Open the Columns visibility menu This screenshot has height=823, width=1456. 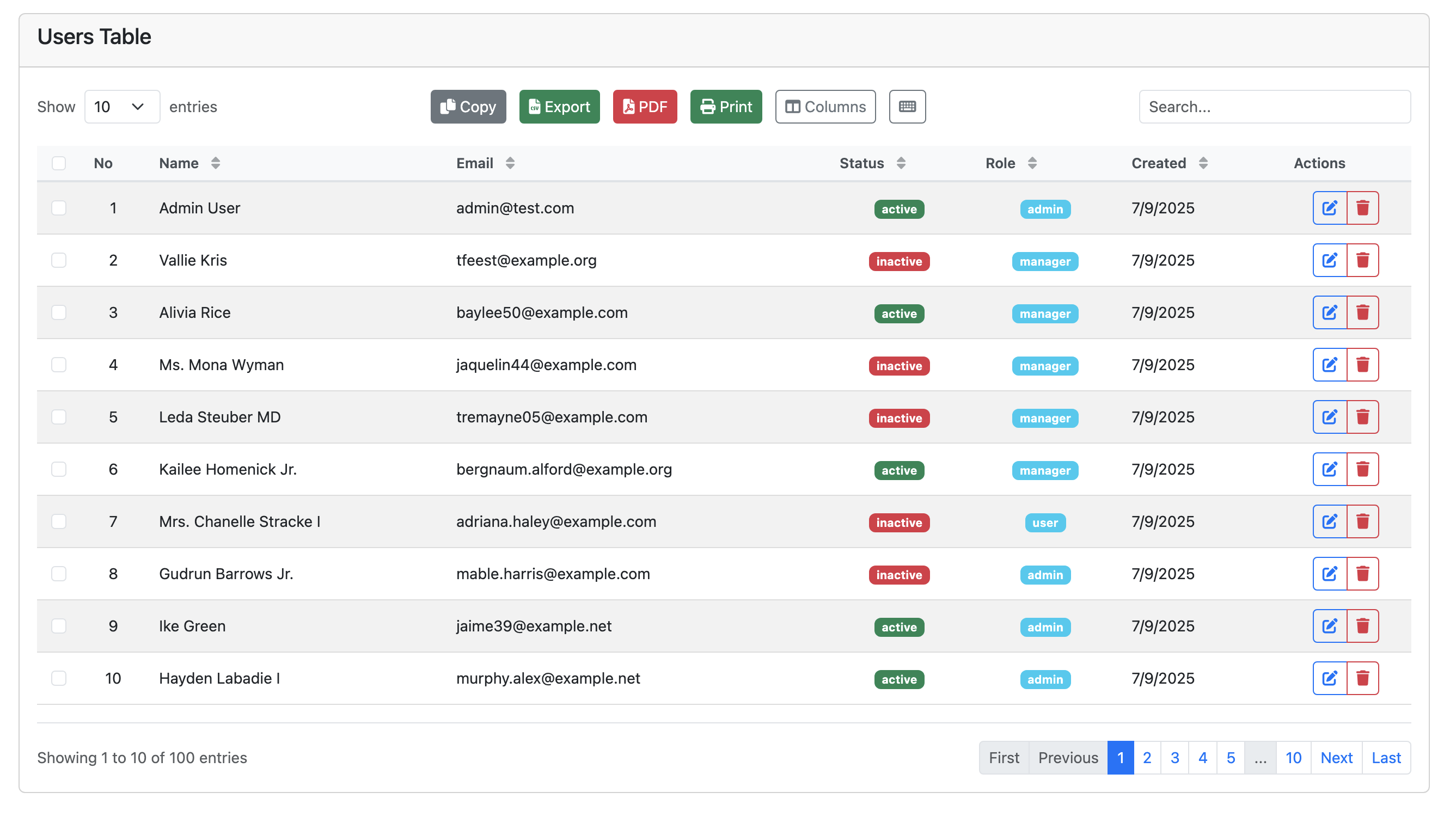click(x=825, y=106)
